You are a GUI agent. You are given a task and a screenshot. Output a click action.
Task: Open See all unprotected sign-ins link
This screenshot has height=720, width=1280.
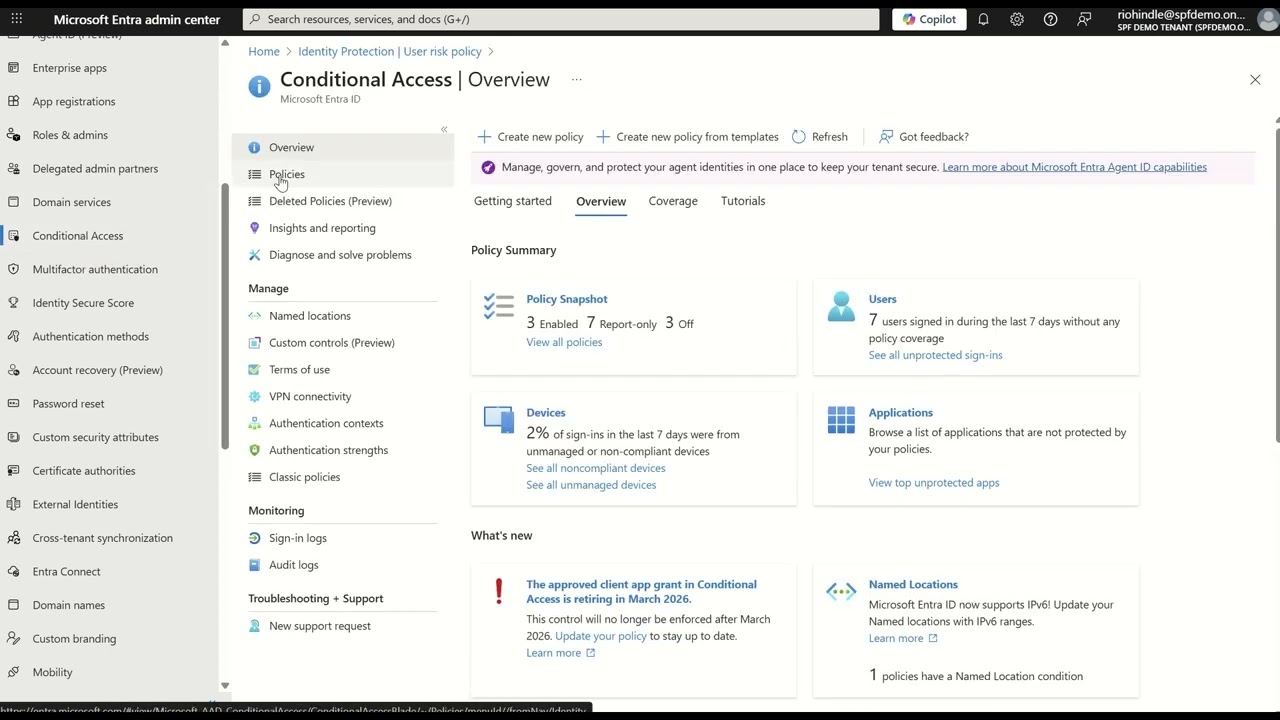[935, 355]
